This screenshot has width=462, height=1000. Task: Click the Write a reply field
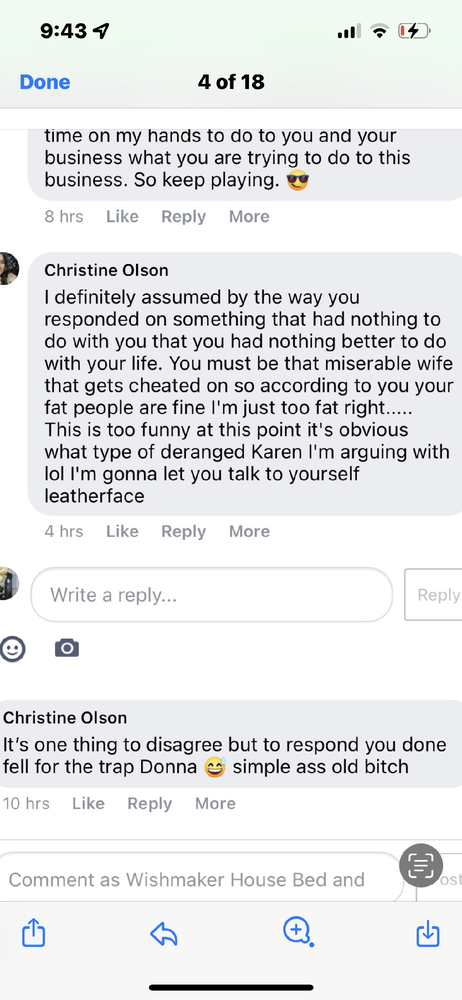(211, 594)
